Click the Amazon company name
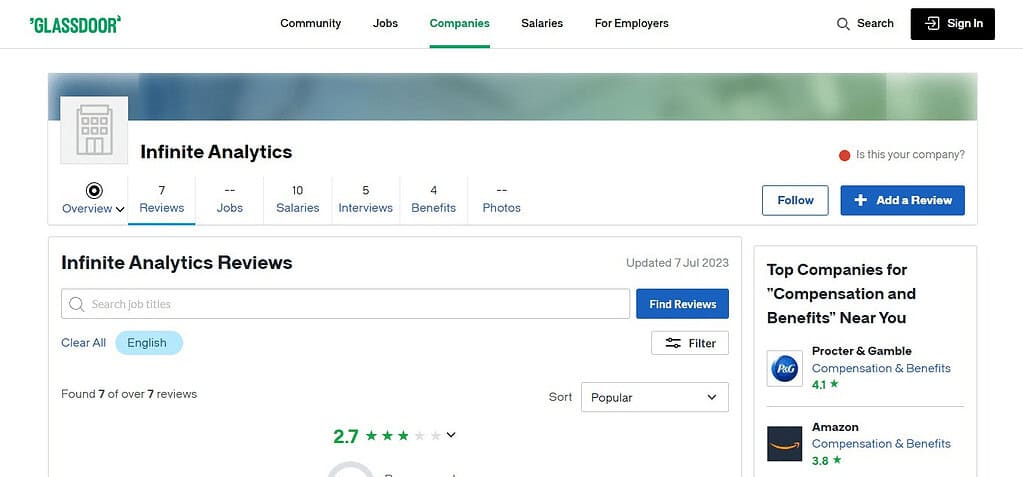Screen dimensions: 1023x477 [835, 427]
